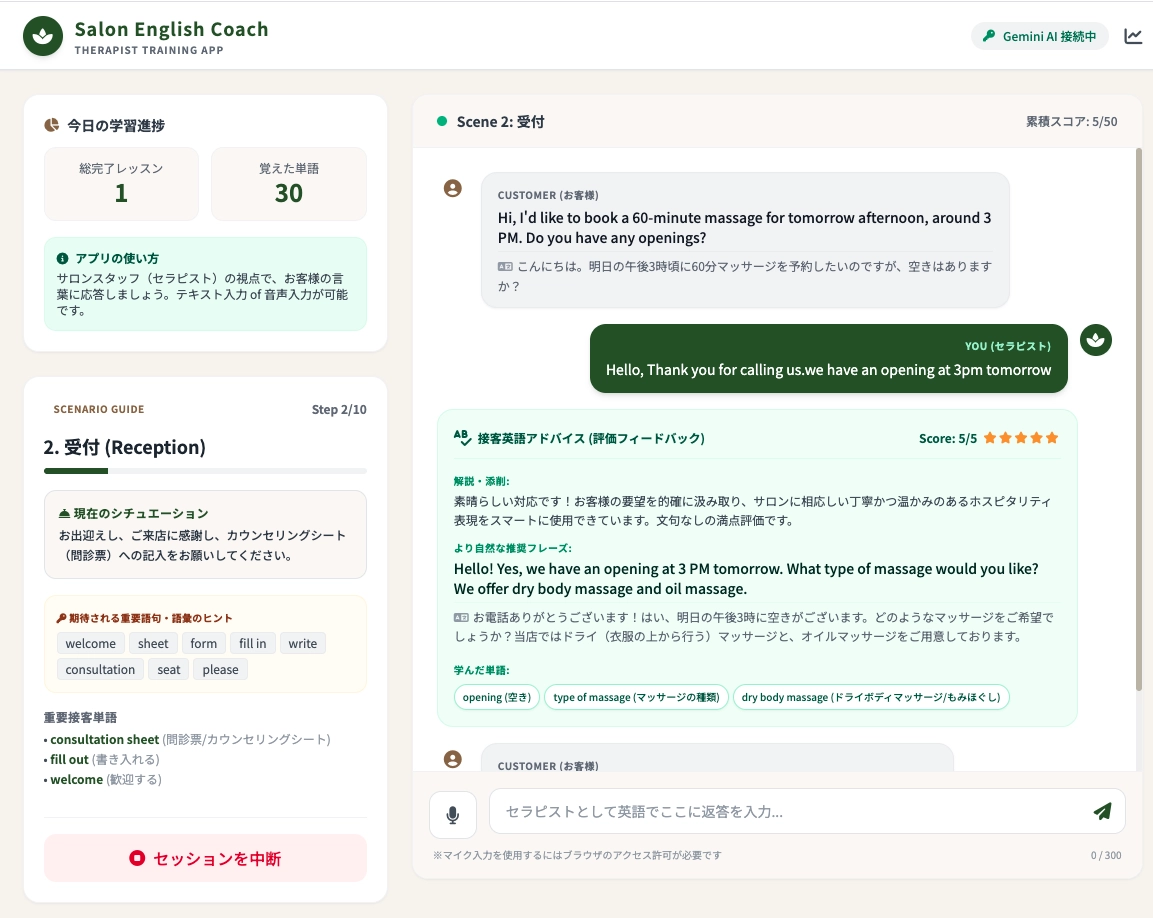Viewport: 1153px width, 918px height.
Task: Click the microphone voice input button
Action: pyautogui.click(x=453, y=814)
